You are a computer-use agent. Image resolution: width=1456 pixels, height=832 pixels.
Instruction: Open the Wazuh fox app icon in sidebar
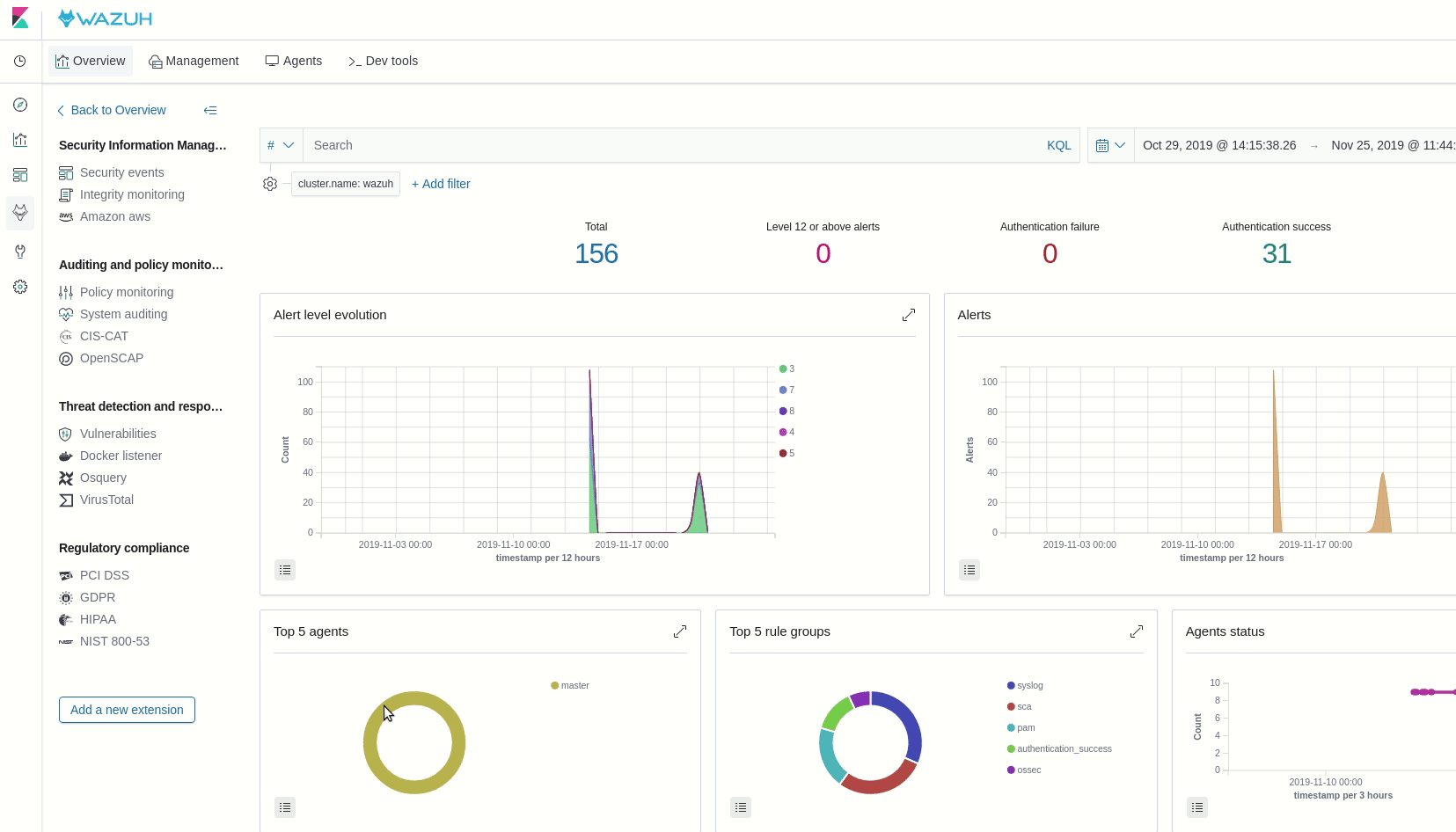click(20, 212)
